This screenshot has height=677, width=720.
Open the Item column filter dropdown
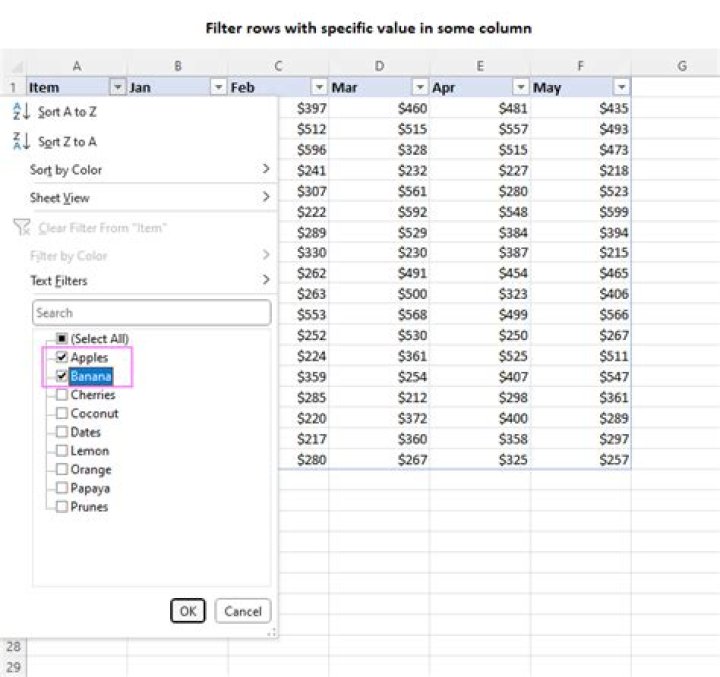tap(118, 87)
